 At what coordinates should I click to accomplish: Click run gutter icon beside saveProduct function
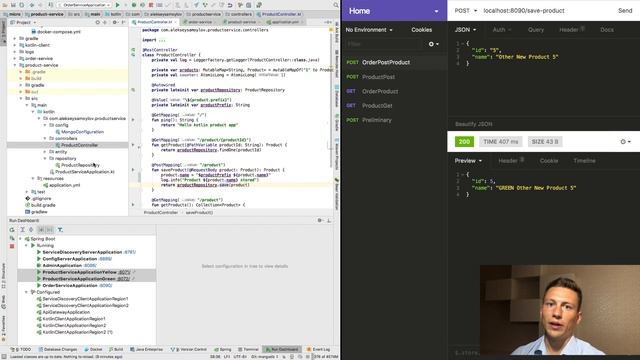(x=133, y=170)
